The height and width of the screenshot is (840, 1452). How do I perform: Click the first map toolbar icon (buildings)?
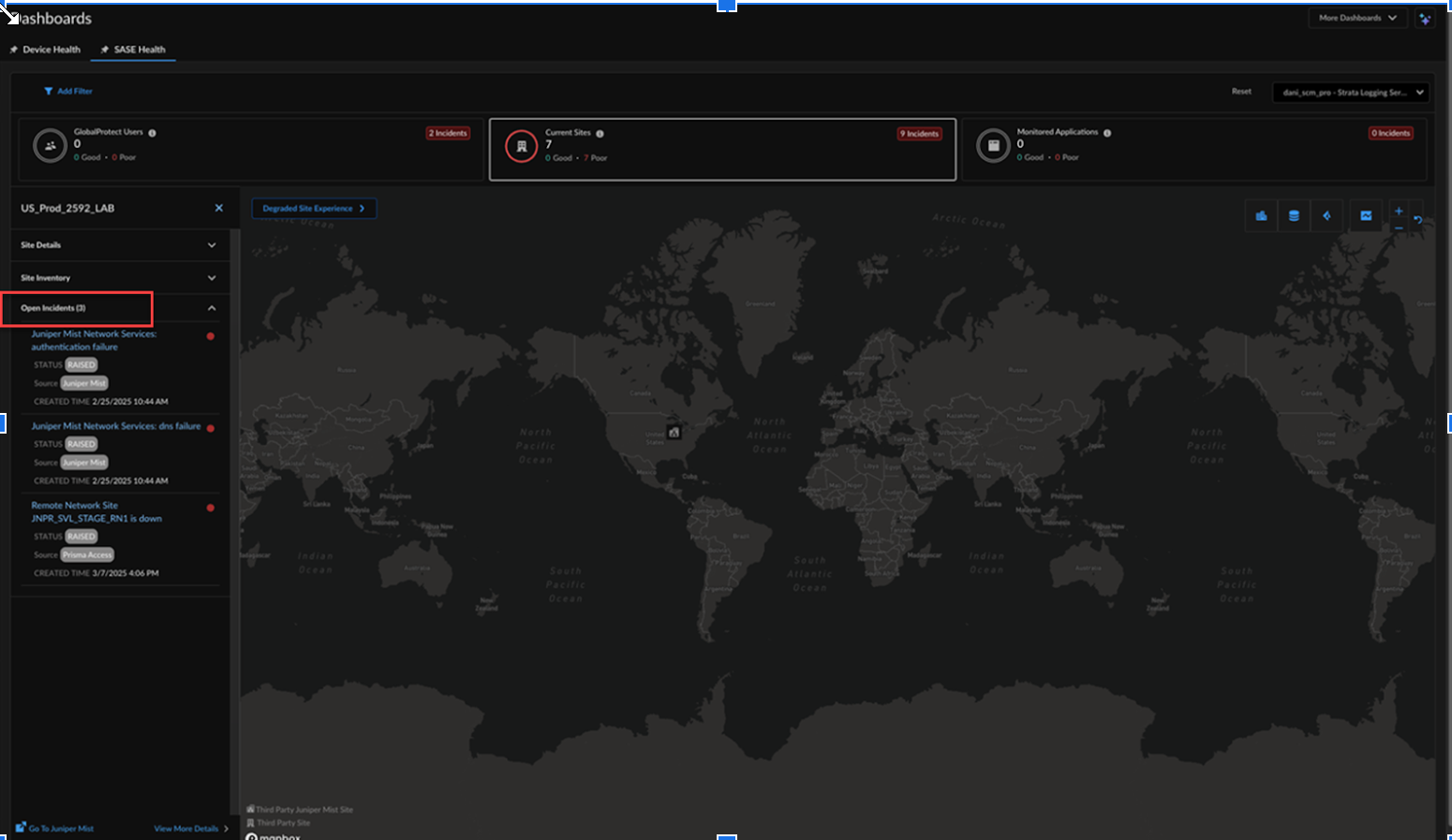1261,215
